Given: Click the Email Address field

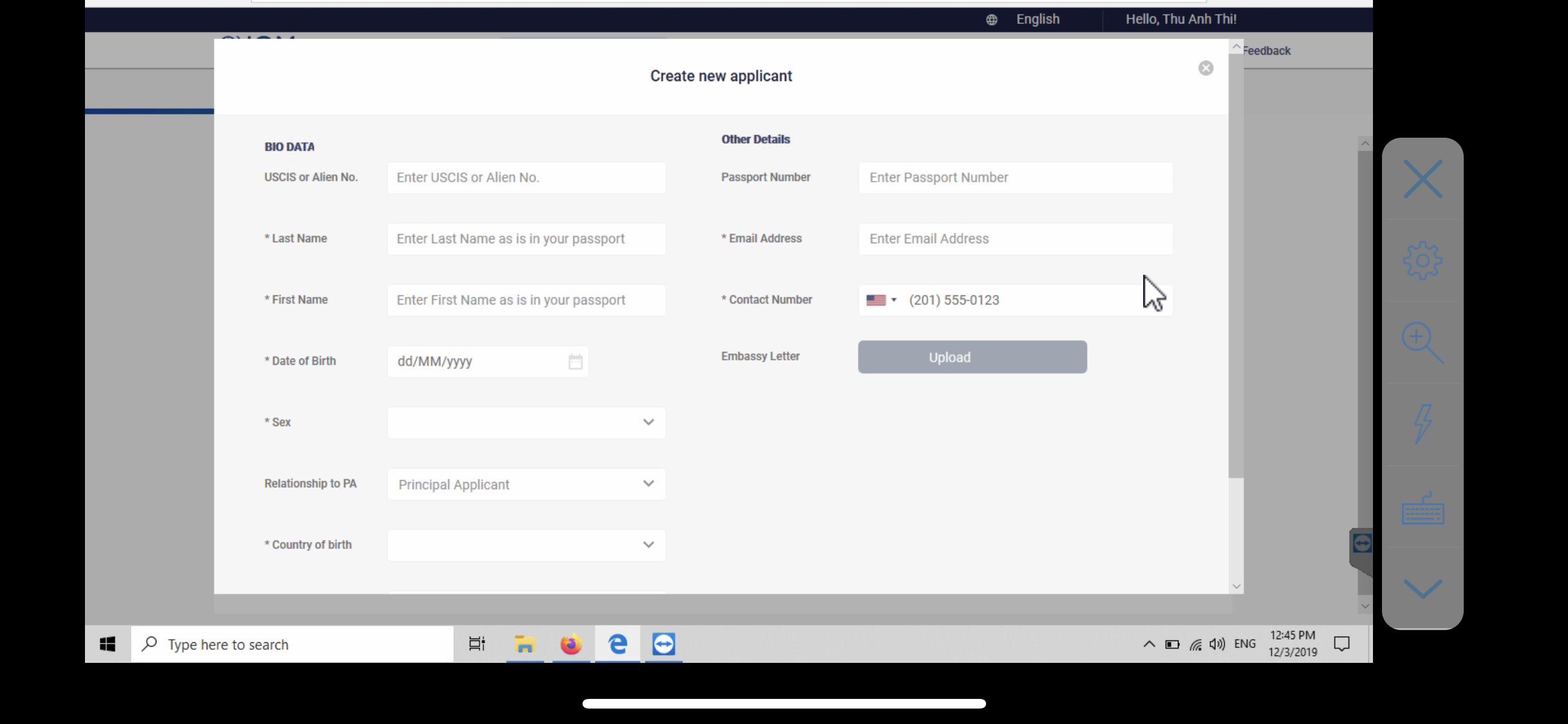Looking at the screenshot, I should pyautogui.click(x=1015, y=239).
